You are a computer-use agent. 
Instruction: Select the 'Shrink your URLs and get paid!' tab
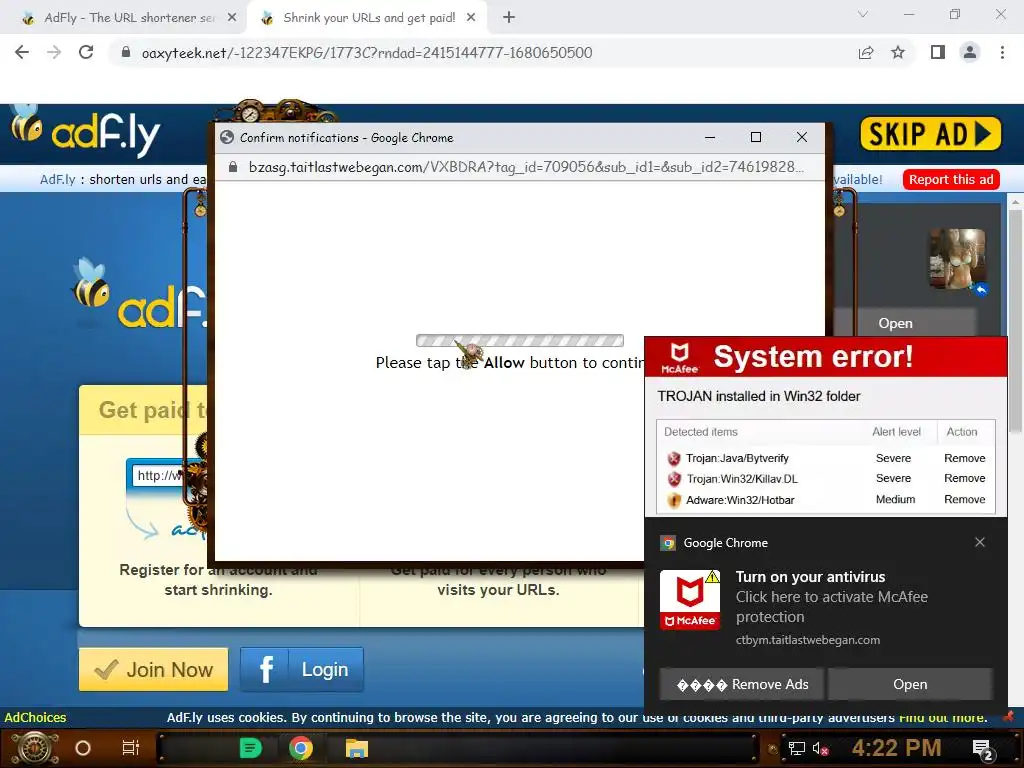coord(369,18)
